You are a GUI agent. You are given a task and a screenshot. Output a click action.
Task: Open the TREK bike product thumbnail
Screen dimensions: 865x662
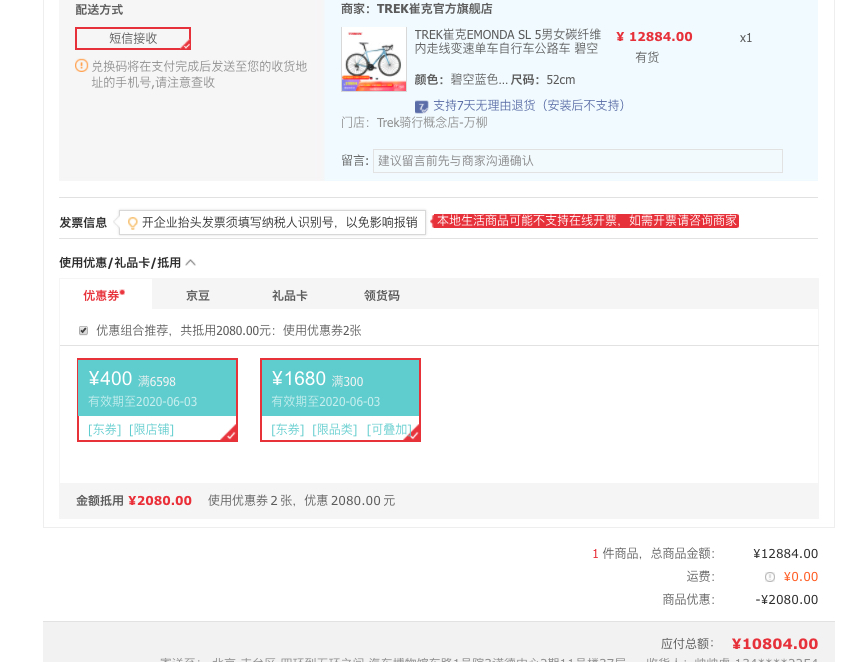point(374,59)
